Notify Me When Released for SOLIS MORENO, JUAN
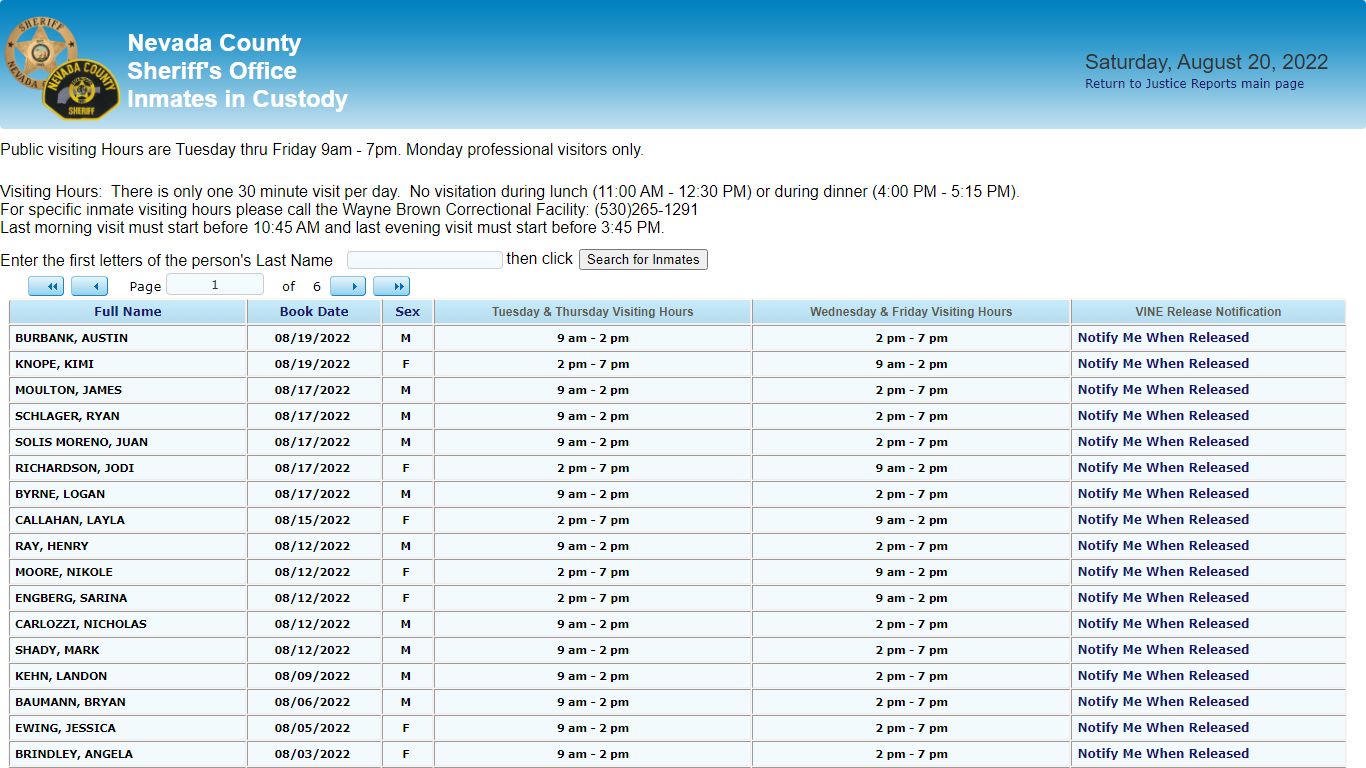This screenshot has width=1366, height=768. (1163, 442)
